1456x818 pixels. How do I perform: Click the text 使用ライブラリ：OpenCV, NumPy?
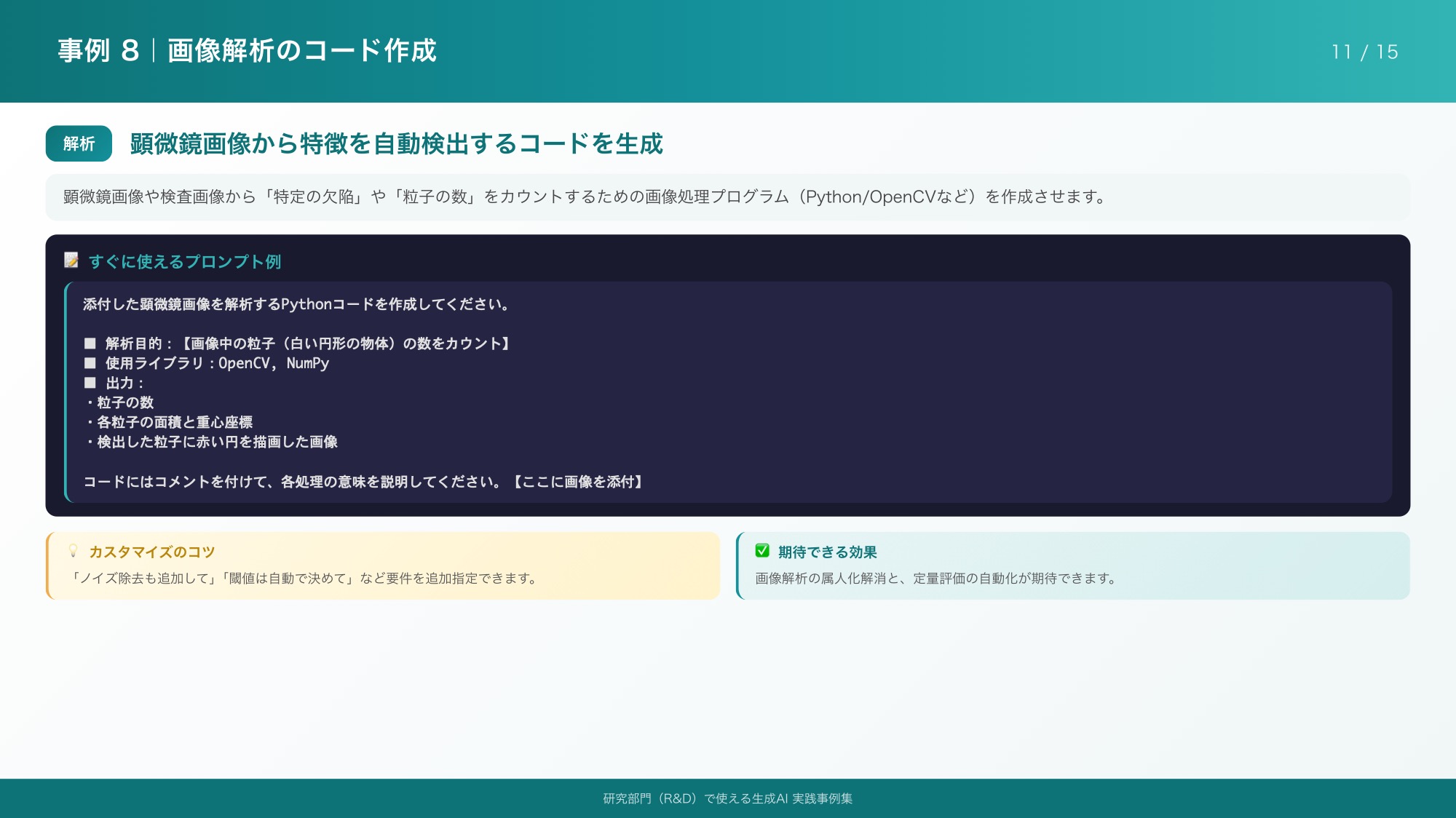(x=217, y=363)
